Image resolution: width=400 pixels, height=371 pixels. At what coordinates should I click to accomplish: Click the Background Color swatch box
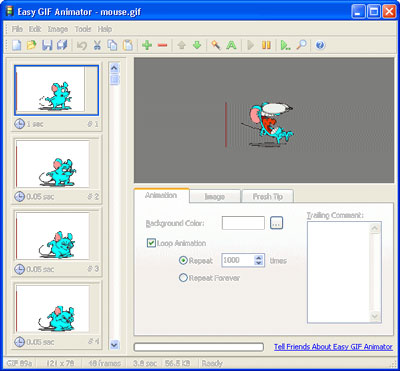[243, 223]
